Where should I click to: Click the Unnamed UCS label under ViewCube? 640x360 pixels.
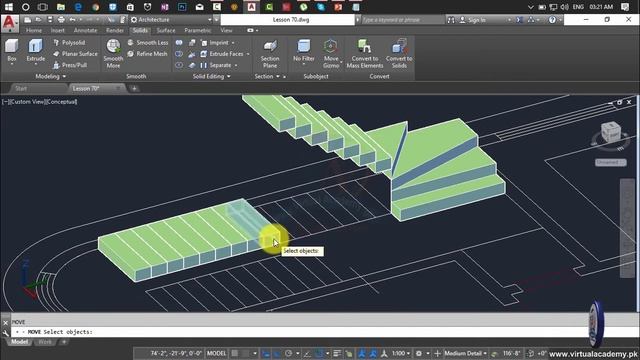click(610, 162)
